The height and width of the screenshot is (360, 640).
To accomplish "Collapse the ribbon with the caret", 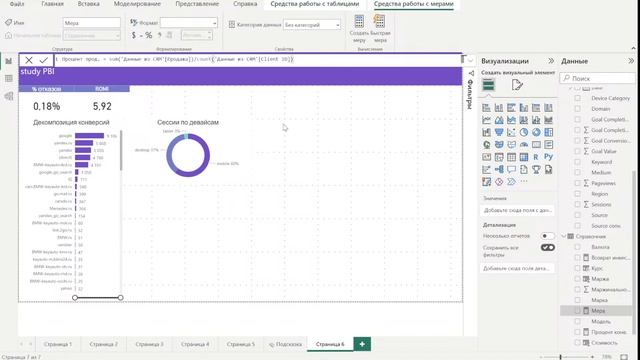I will point(633,48).
